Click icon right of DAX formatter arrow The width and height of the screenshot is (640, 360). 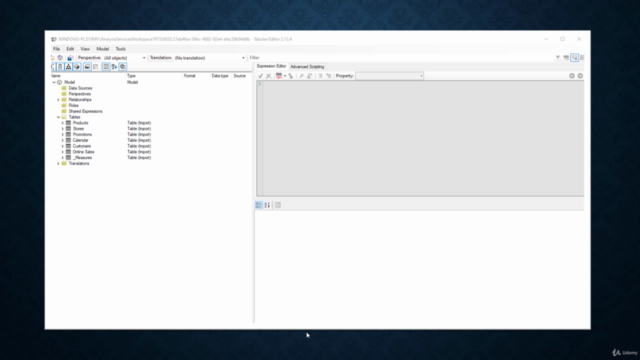coord(291,76)
